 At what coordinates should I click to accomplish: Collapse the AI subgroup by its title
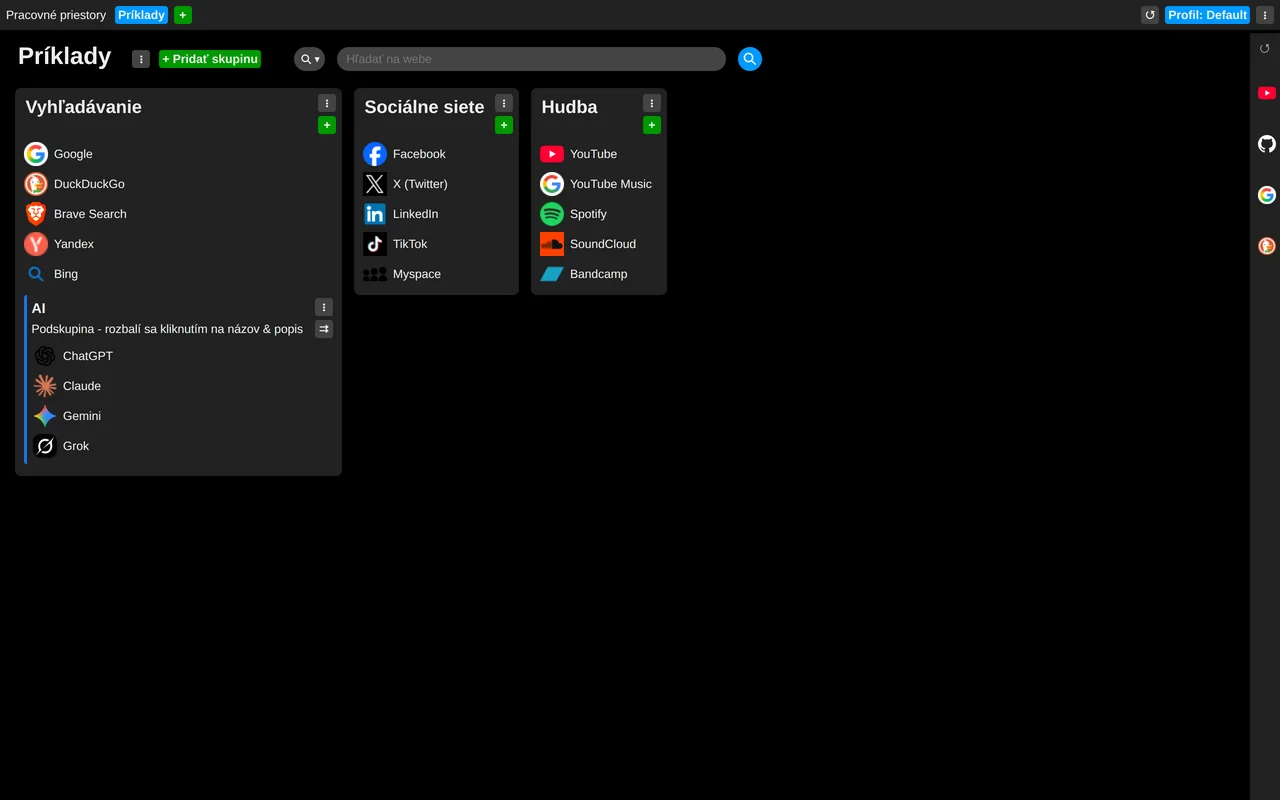coord(38,308)
